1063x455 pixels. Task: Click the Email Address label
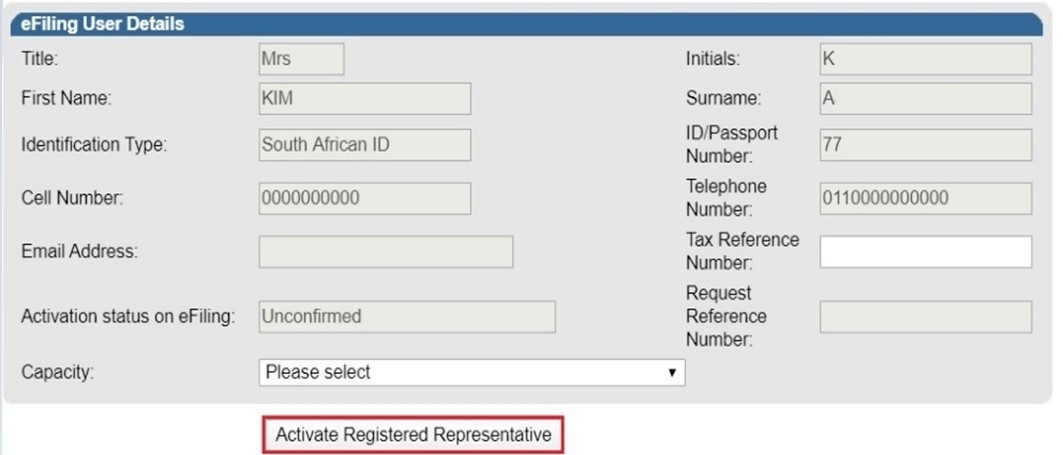(x=79, y=252)
